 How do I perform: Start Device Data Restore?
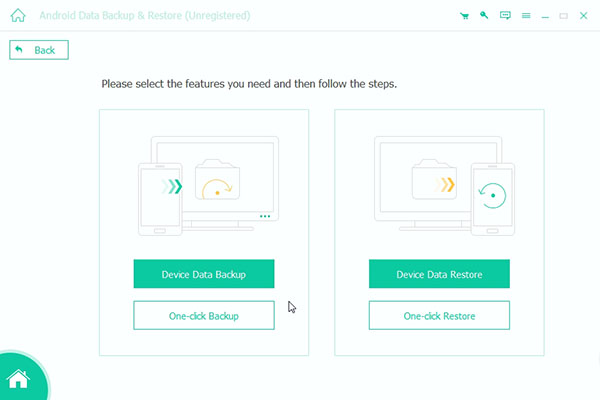439,274
